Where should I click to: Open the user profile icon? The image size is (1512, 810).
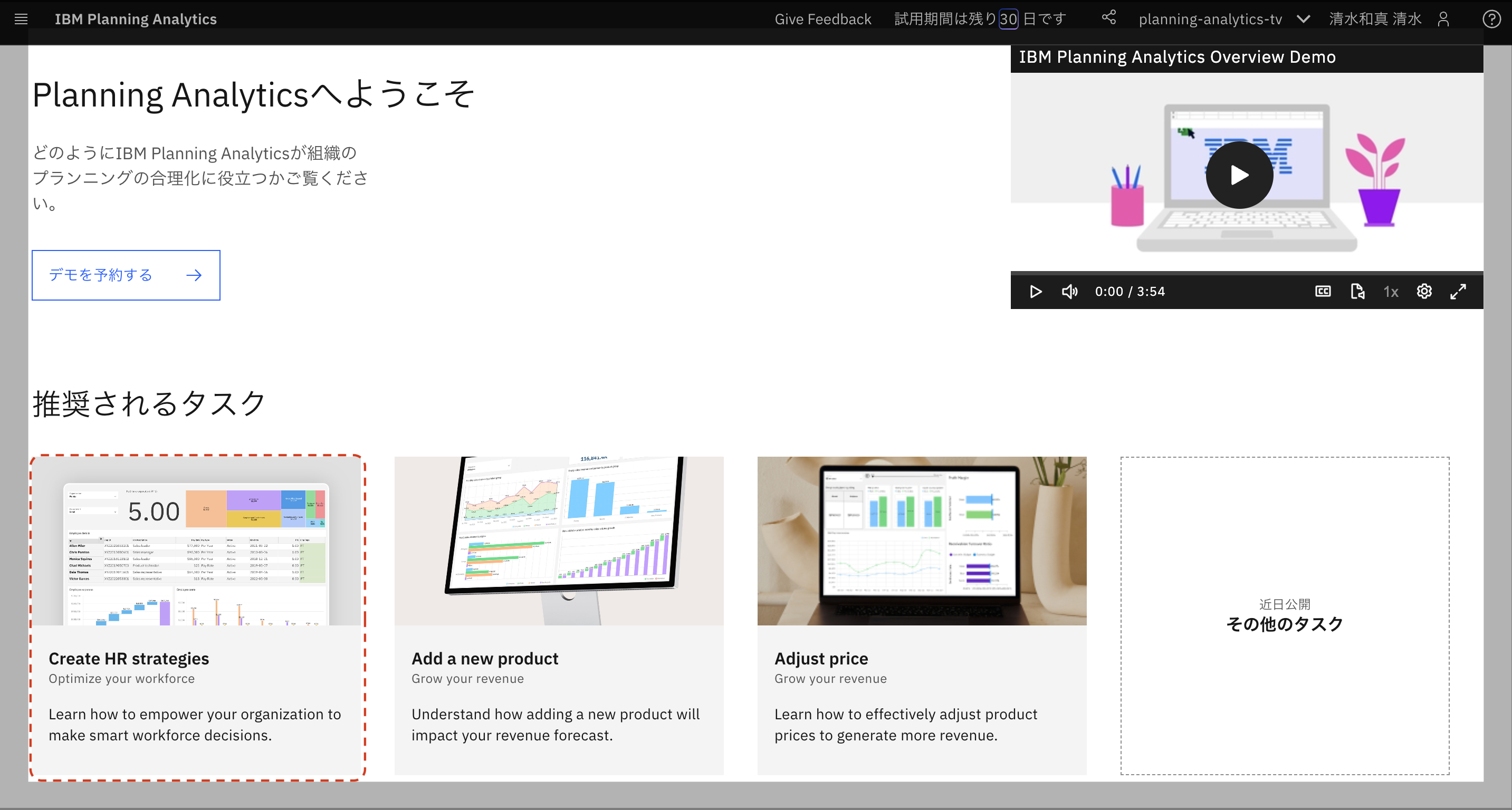(1443, 20)
